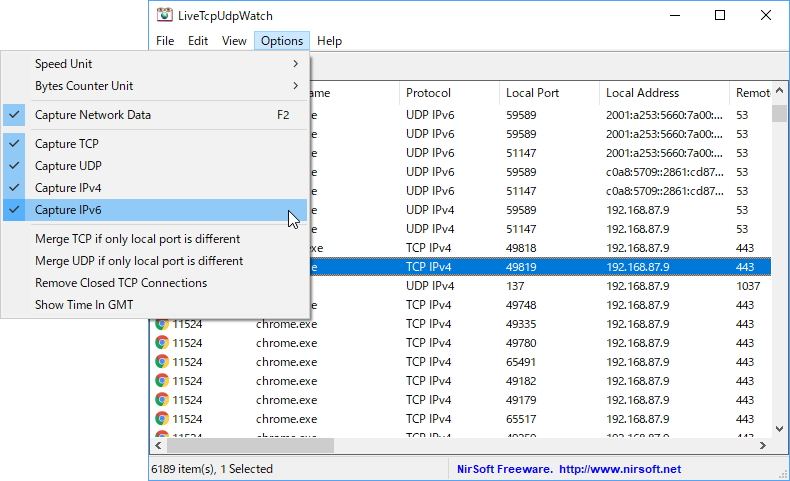The width and height of the screenshot is (790, 481).
Task: Click the 49182 local port cell
Action: click(x=521, y=381)
